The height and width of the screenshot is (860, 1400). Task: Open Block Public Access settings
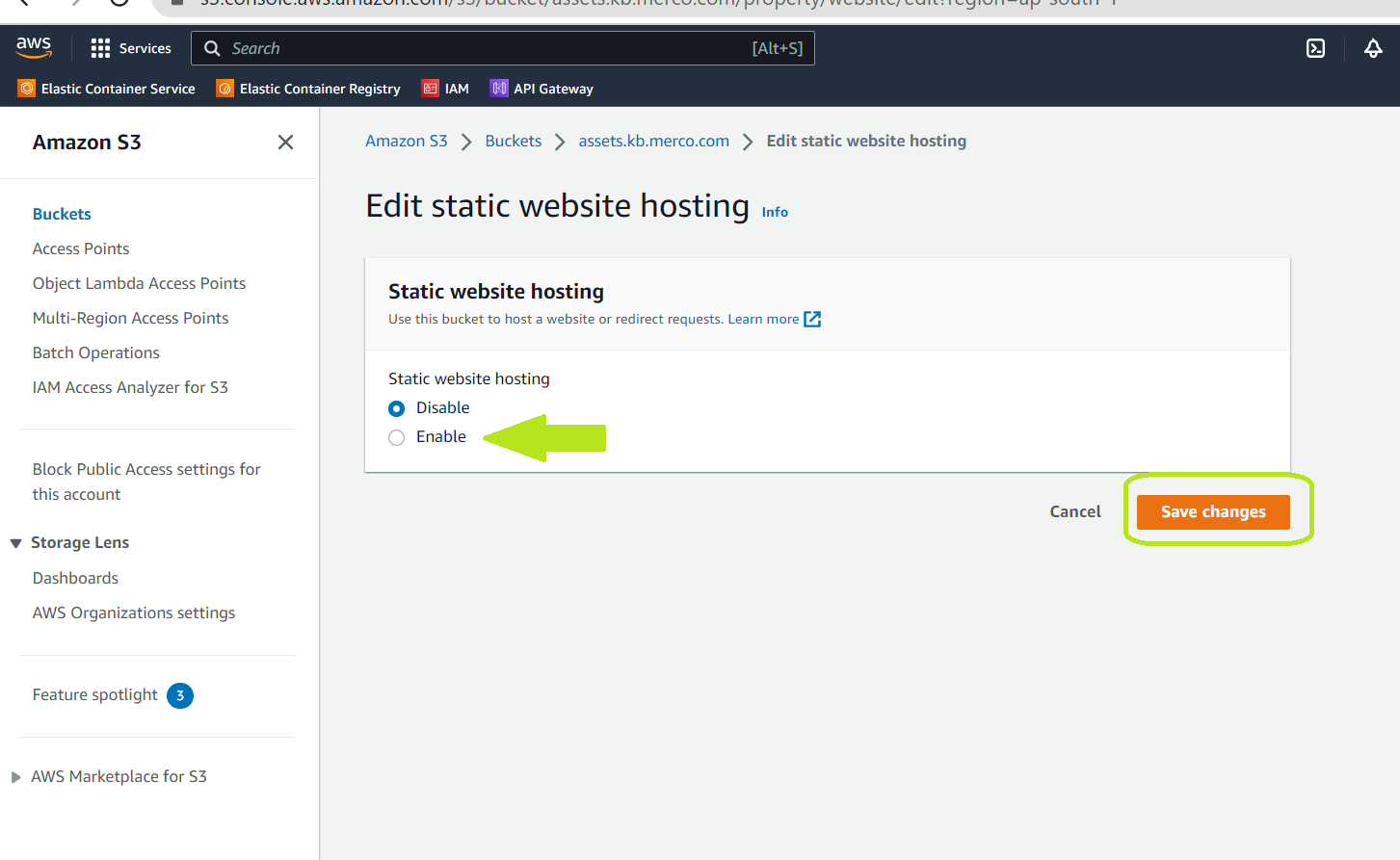click(146, 482)
